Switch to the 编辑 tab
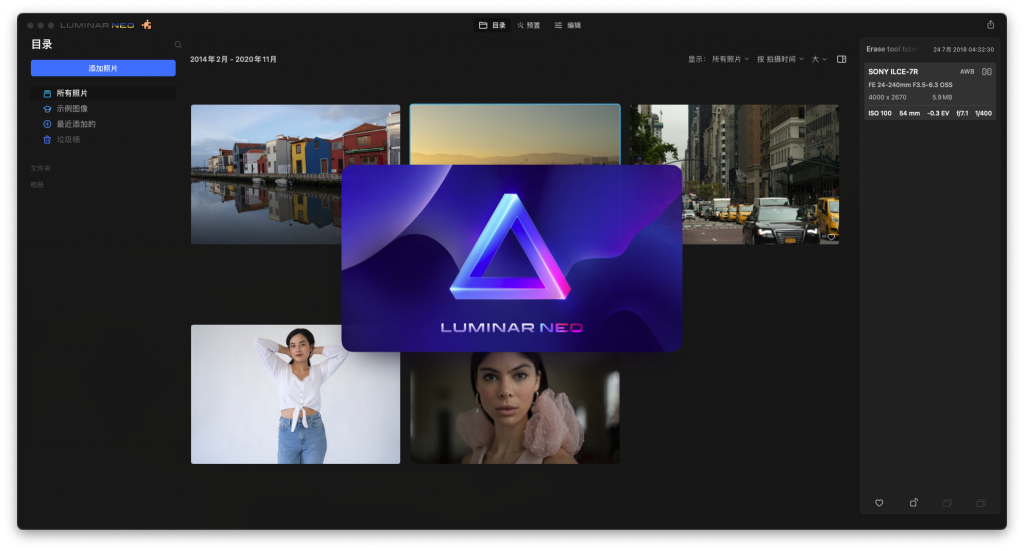The width and height of the screenshot is (1024, 551). (568, 25)
